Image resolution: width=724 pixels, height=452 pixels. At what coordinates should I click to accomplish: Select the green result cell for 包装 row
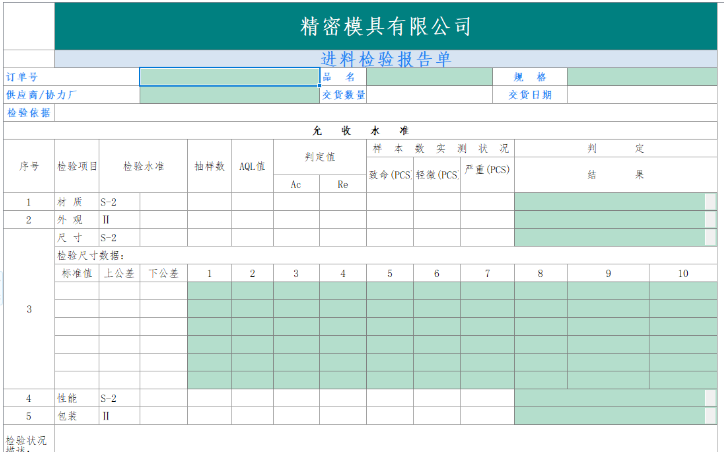pos(610,416)
